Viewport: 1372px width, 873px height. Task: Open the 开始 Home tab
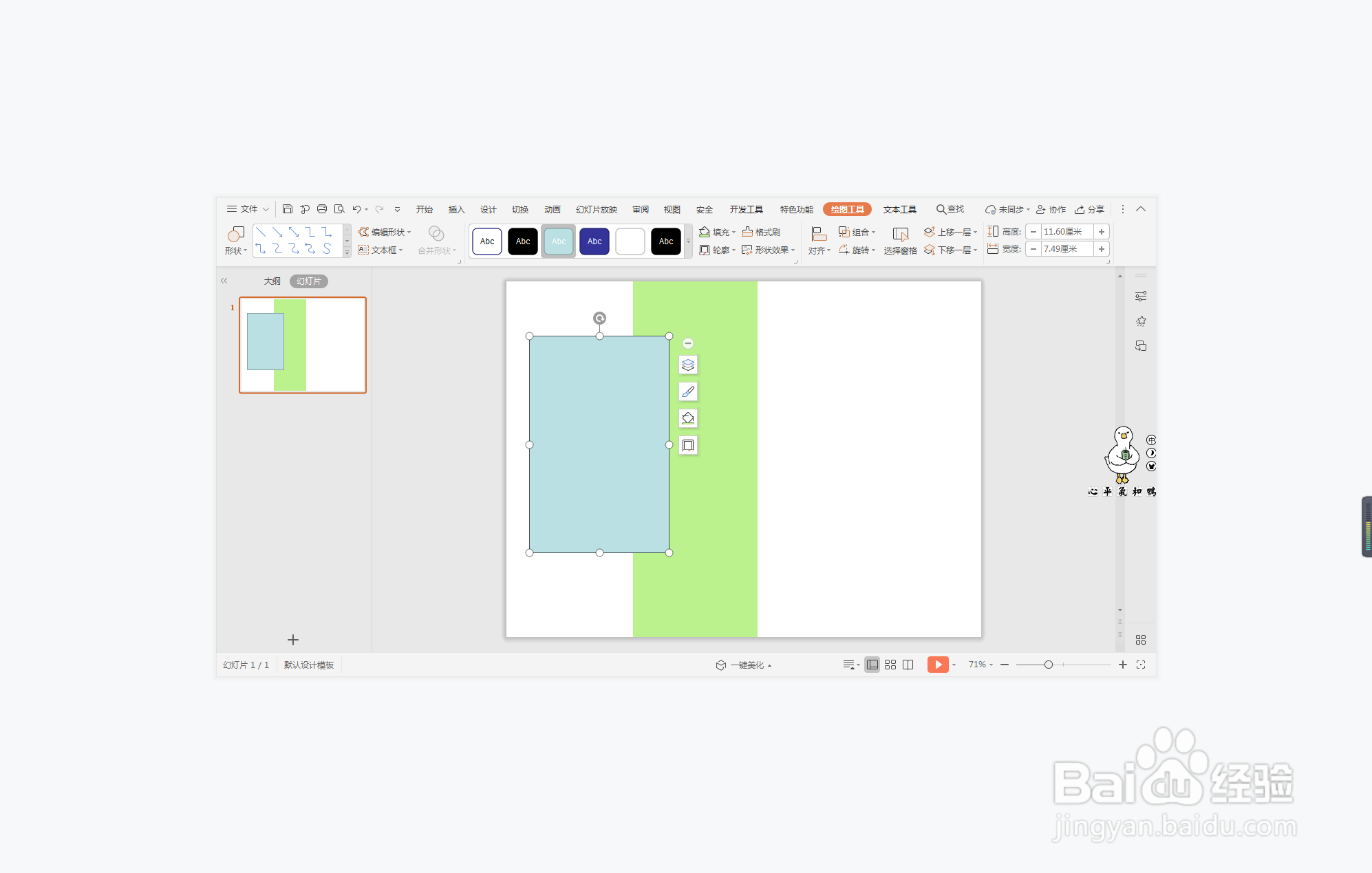click(x=425, y=209)
